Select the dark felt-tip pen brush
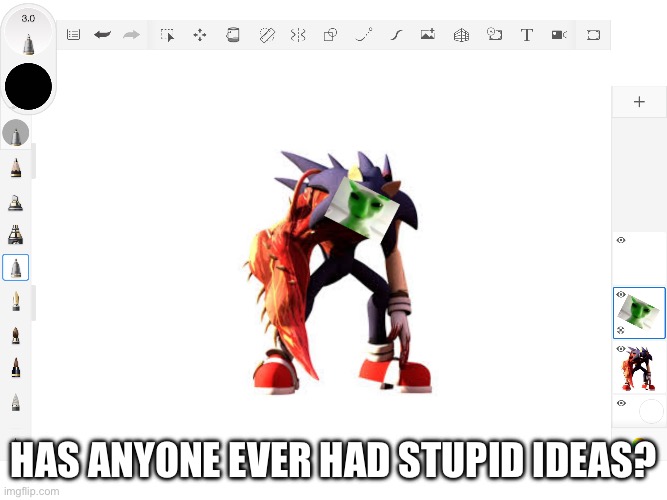Screen dimensions: 667x500 point(16,368)
